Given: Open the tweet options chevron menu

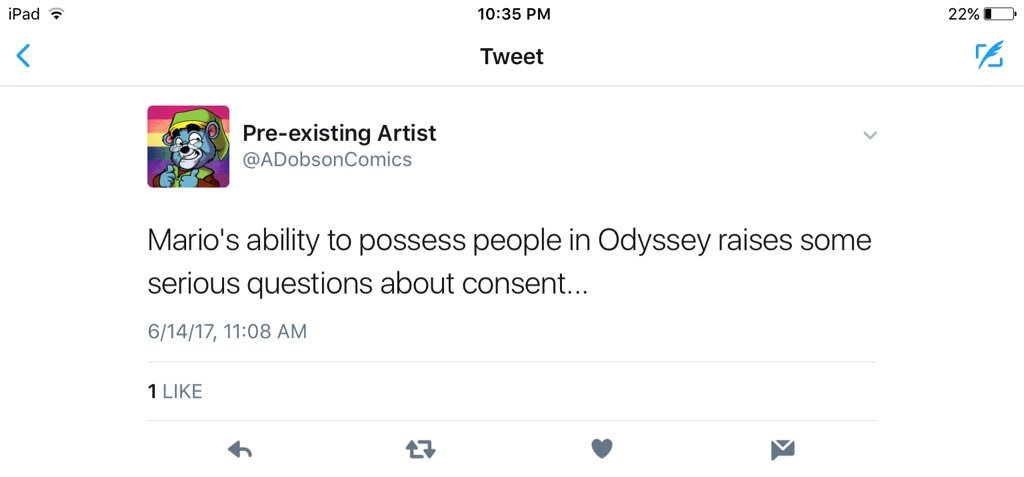Looking at the screenshot, I should (x=870, y=135).
